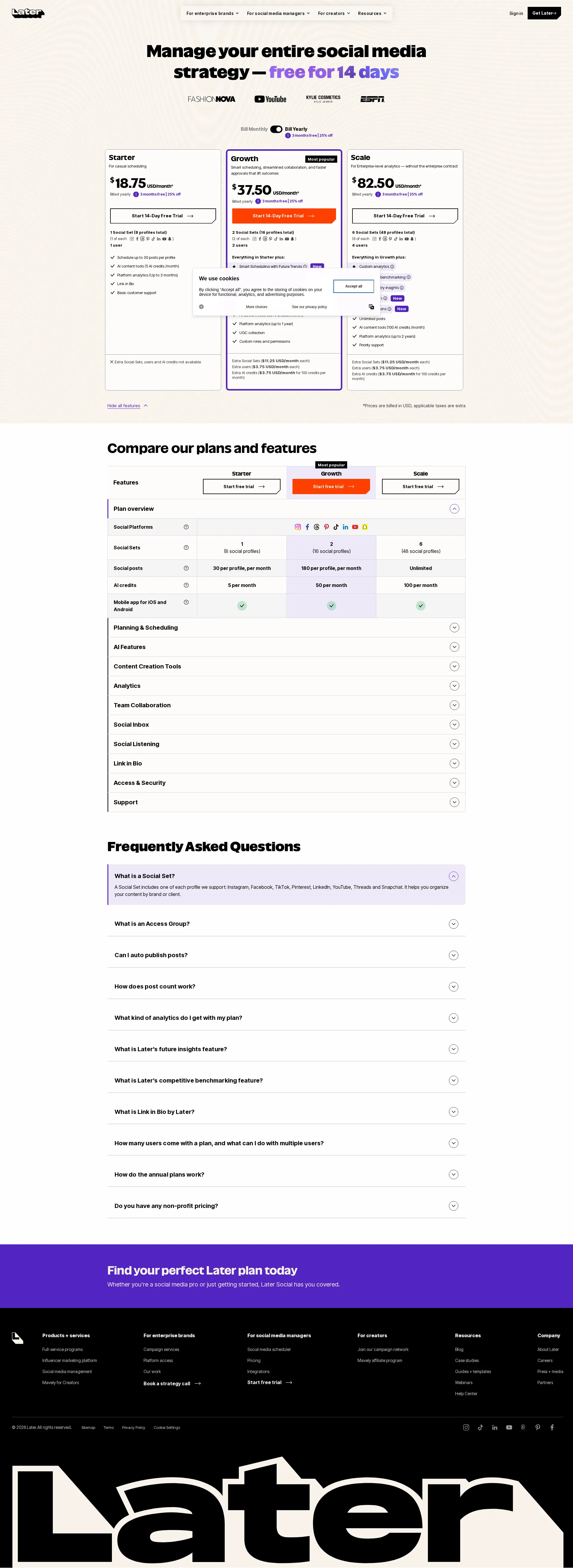The width and height of the screenshot is (573, 1568).
Task: Open the info tooltip next to Social Sets
Action: coord(186,547)
